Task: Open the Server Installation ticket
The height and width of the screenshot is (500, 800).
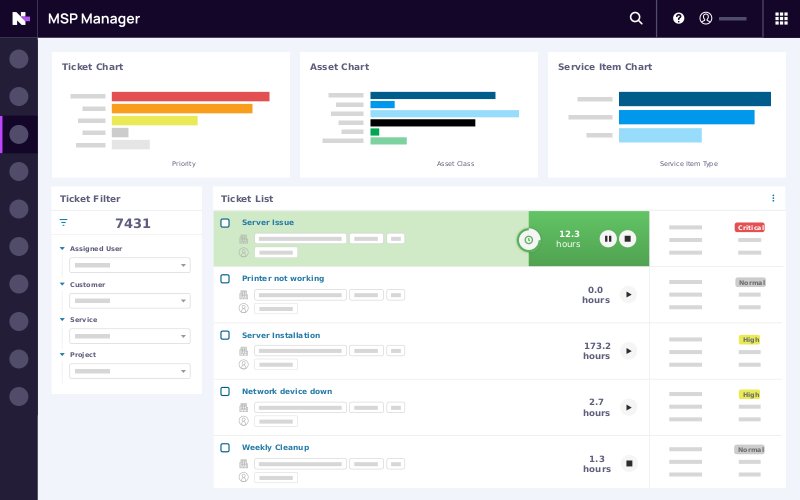Action: tap(281, 335)
